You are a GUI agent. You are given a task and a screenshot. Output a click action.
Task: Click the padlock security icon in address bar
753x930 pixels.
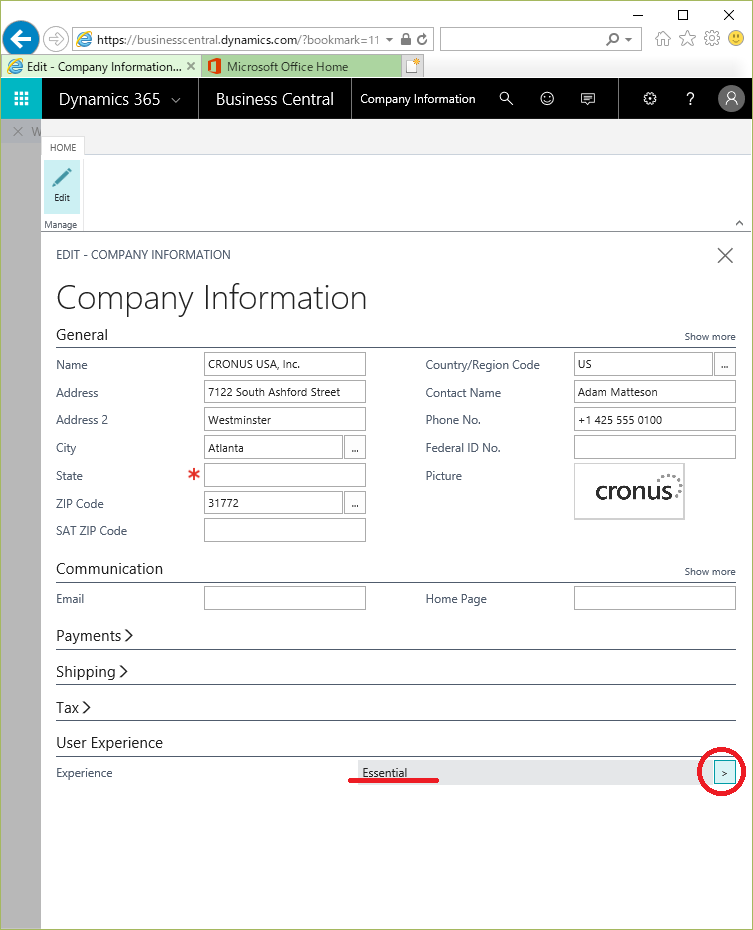coord(406,39)
